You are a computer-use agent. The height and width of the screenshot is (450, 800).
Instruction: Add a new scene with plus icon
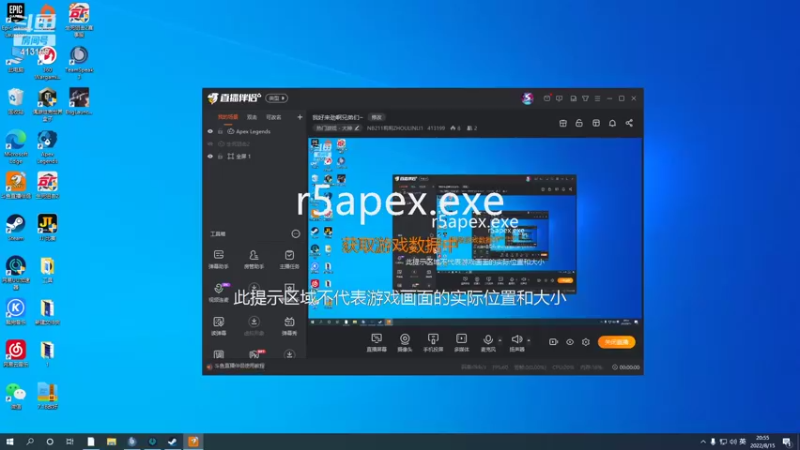click(x=299, y=117)
